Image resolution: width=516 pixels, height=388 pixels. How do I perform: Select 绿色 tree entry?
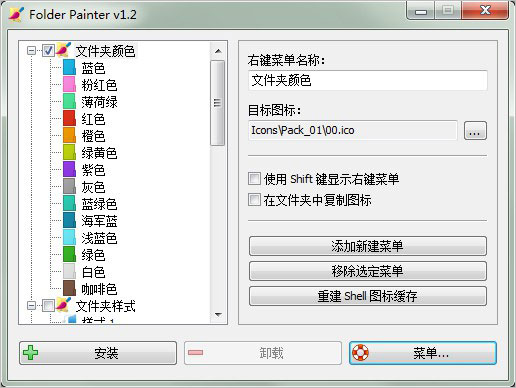(93, 255)
